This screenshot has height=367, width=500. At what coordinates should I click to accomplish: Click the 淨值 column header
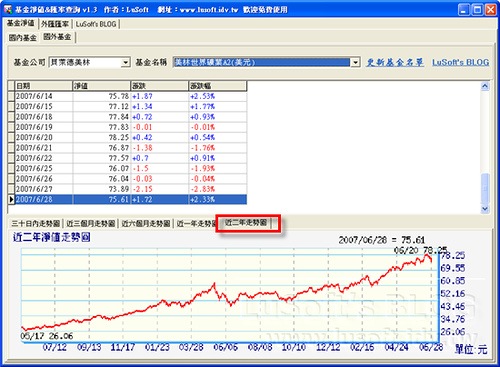(101, 86)
